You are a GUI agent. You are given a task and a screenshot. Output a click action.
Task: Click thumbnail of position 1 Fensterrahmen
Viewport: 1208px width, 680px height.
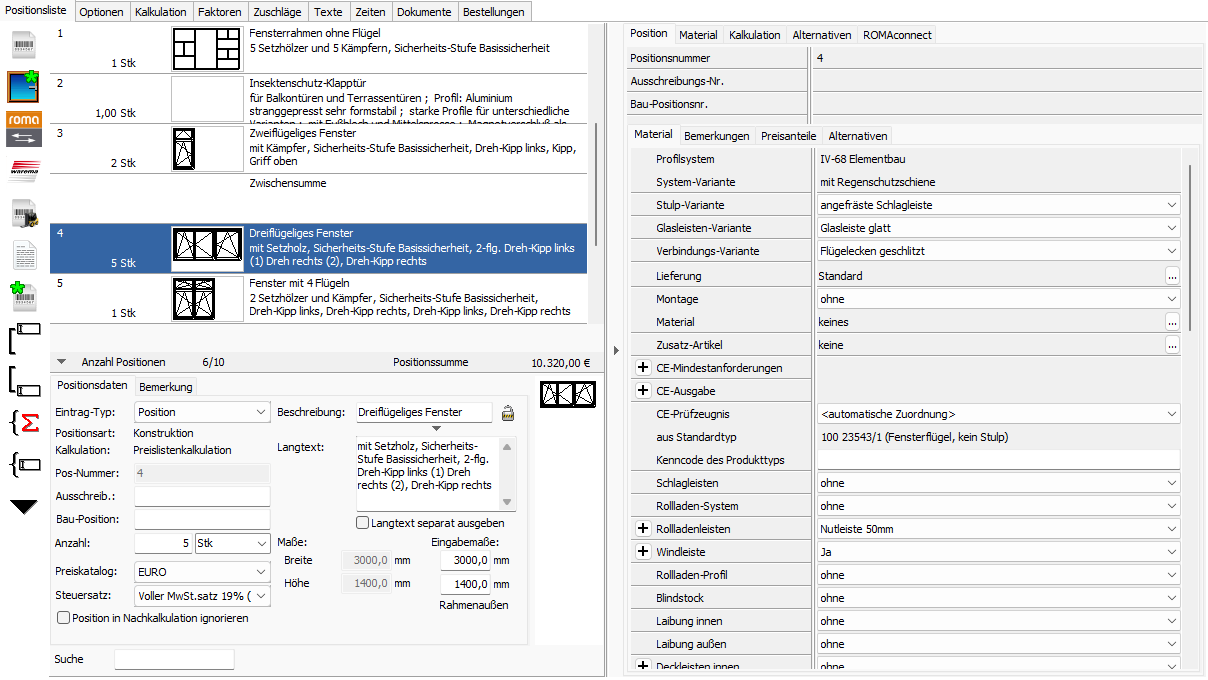[x=207, y=49]
